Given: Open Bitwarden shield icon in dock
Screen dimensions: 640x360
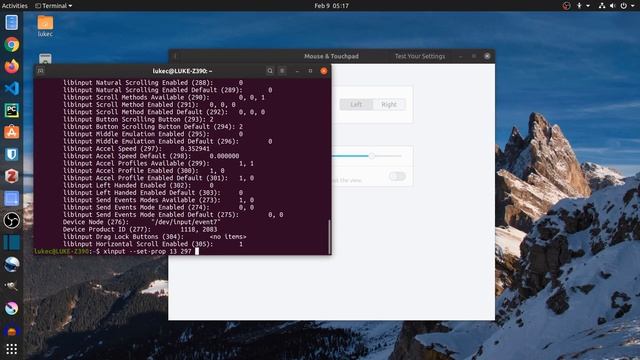Looking at the screenshot, I should (11, 154).
